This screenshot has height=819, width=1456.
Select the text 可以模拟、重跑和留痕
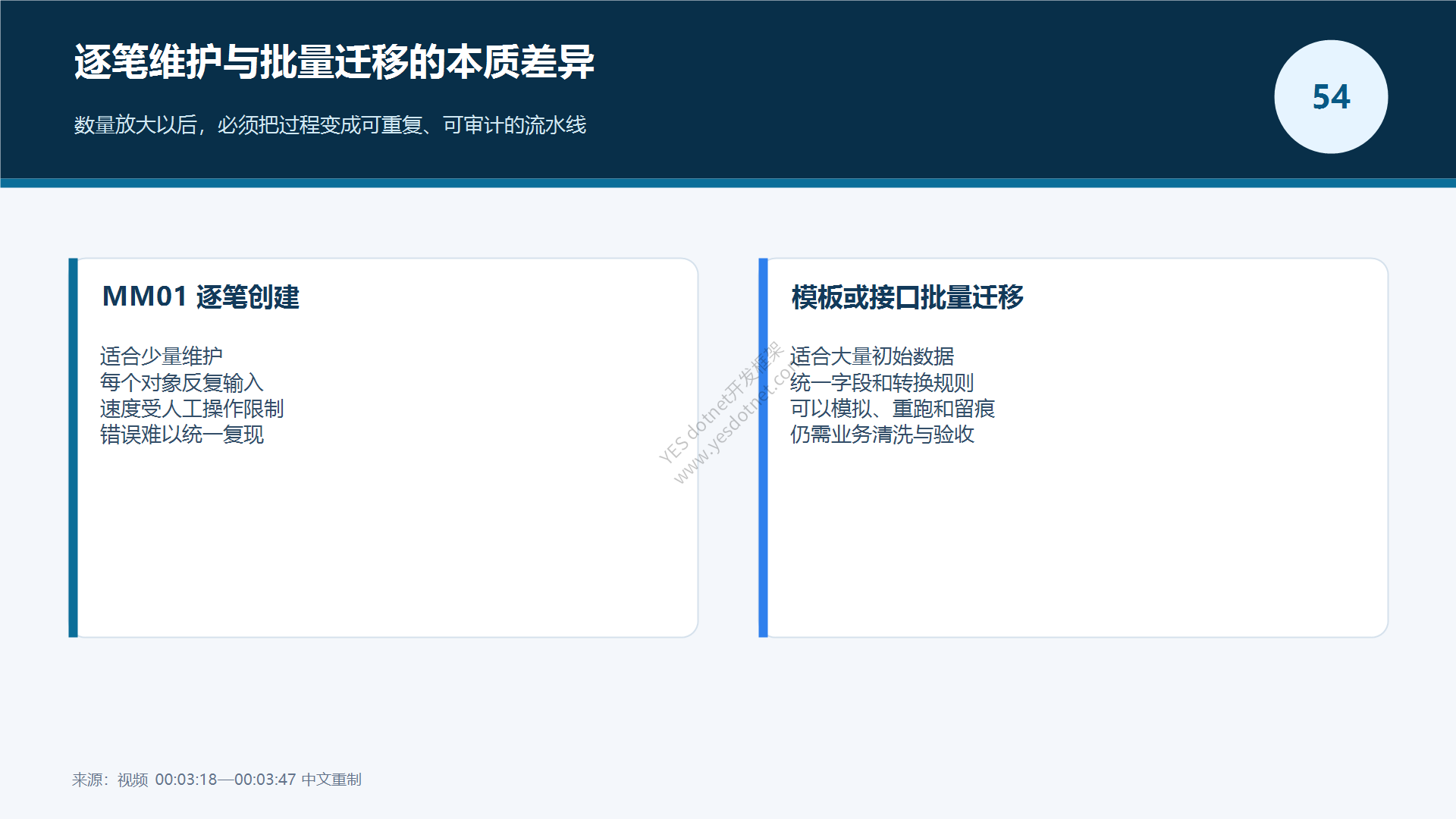click(x=893, y=409)
